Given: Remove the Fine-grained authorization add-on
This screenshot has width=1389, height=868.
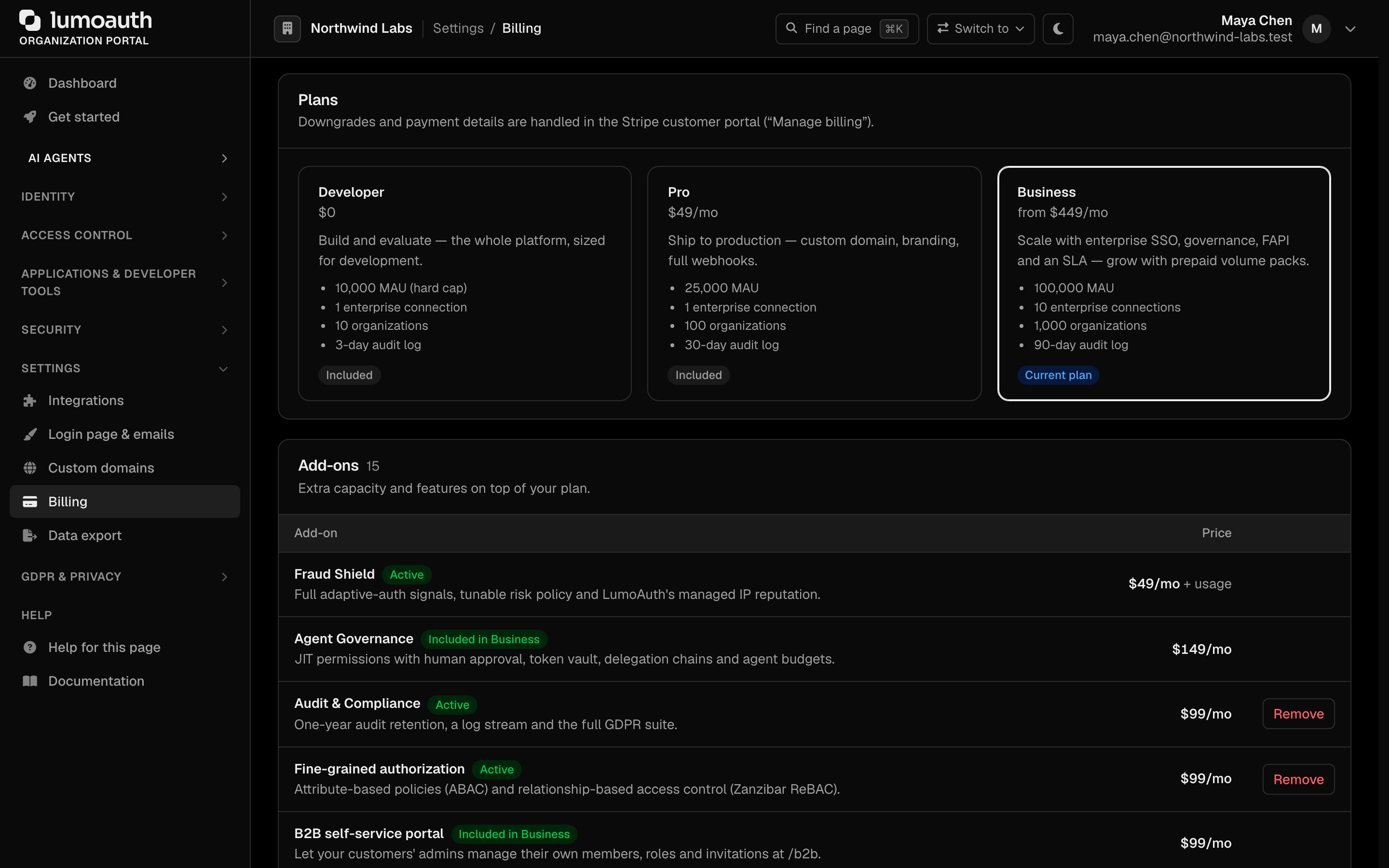Looking at the screenshot, I should click(x=1298, y=779).
